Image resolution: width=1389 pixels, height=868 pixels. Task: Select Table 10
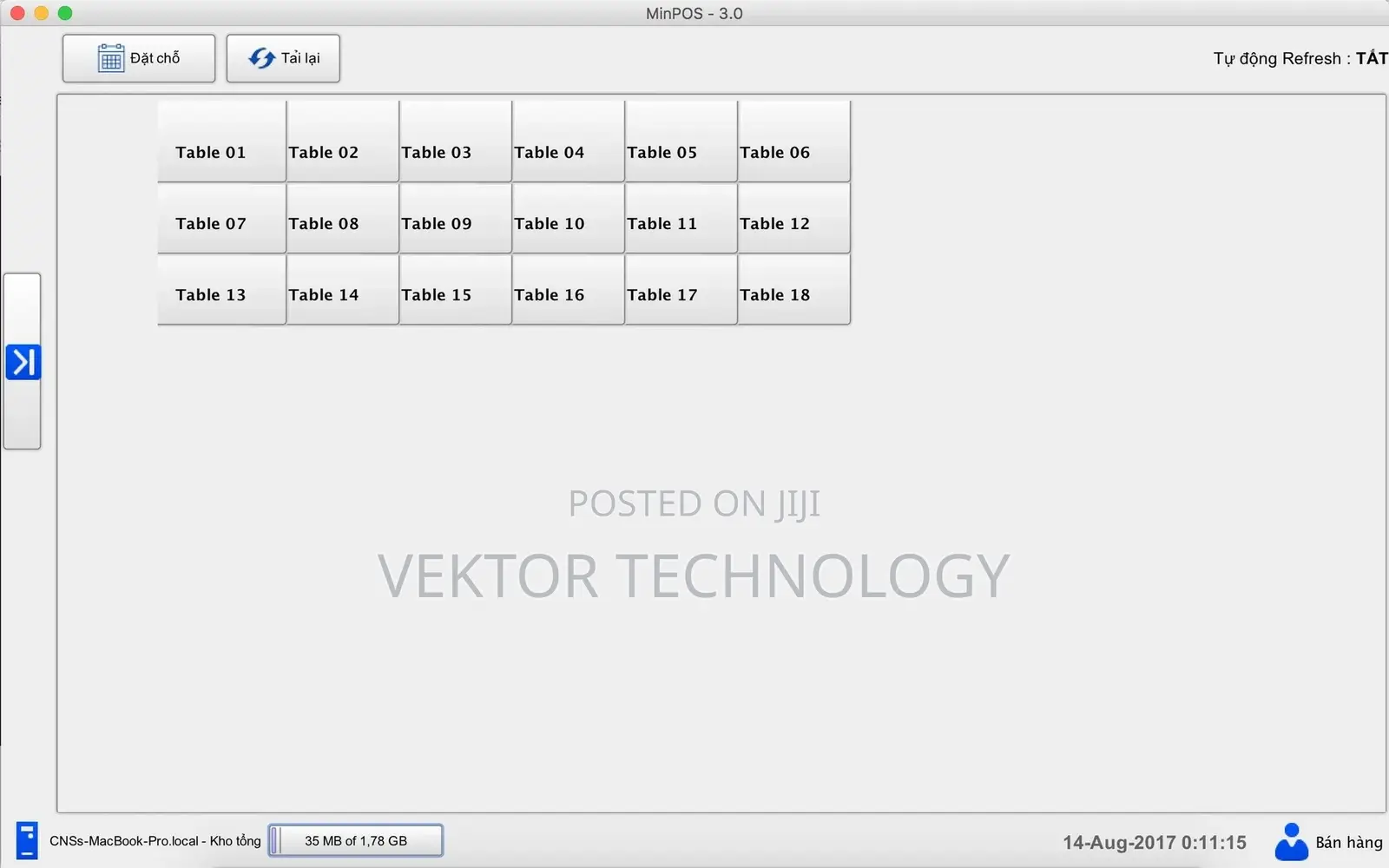click(569, 218)
